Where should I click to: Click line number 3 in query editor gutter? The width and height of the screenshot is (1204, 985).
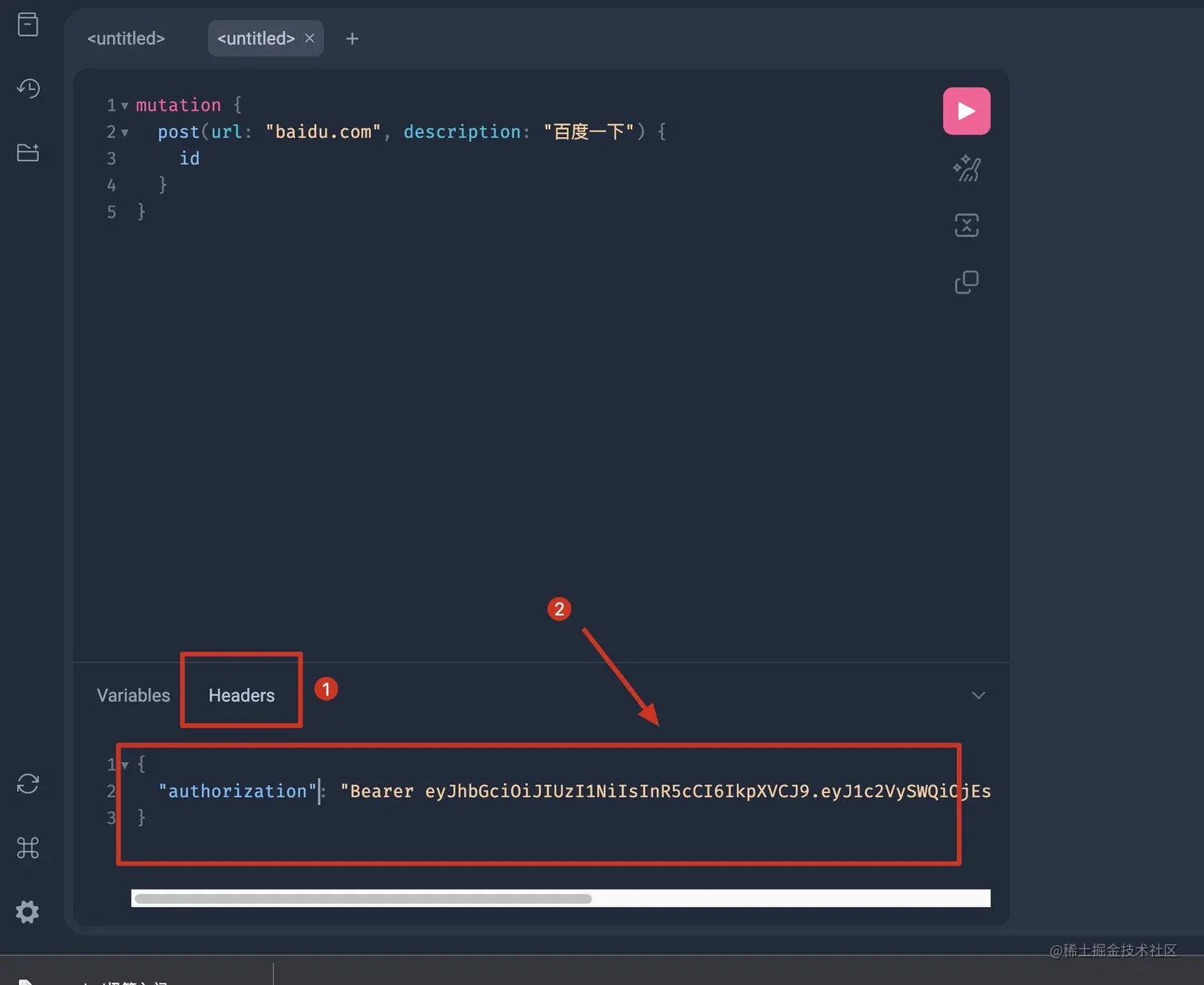pyautogui.click(x=111, y=158)
